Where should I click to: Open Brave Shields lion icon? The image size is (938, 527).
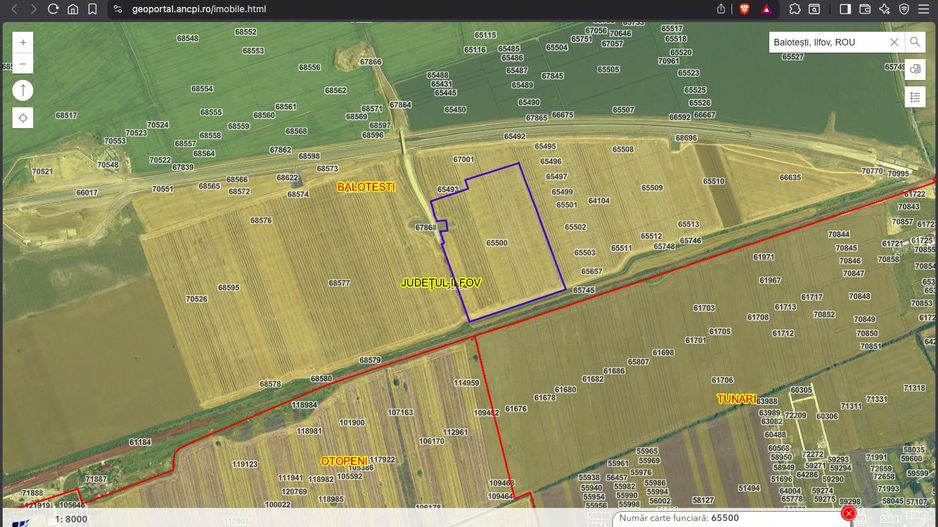point(744,9)
